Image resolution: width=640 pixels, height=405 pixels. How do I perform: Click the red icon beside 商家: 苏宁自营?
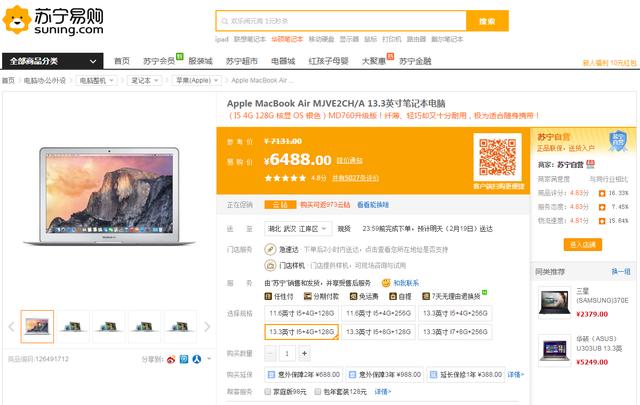(591, 165)
